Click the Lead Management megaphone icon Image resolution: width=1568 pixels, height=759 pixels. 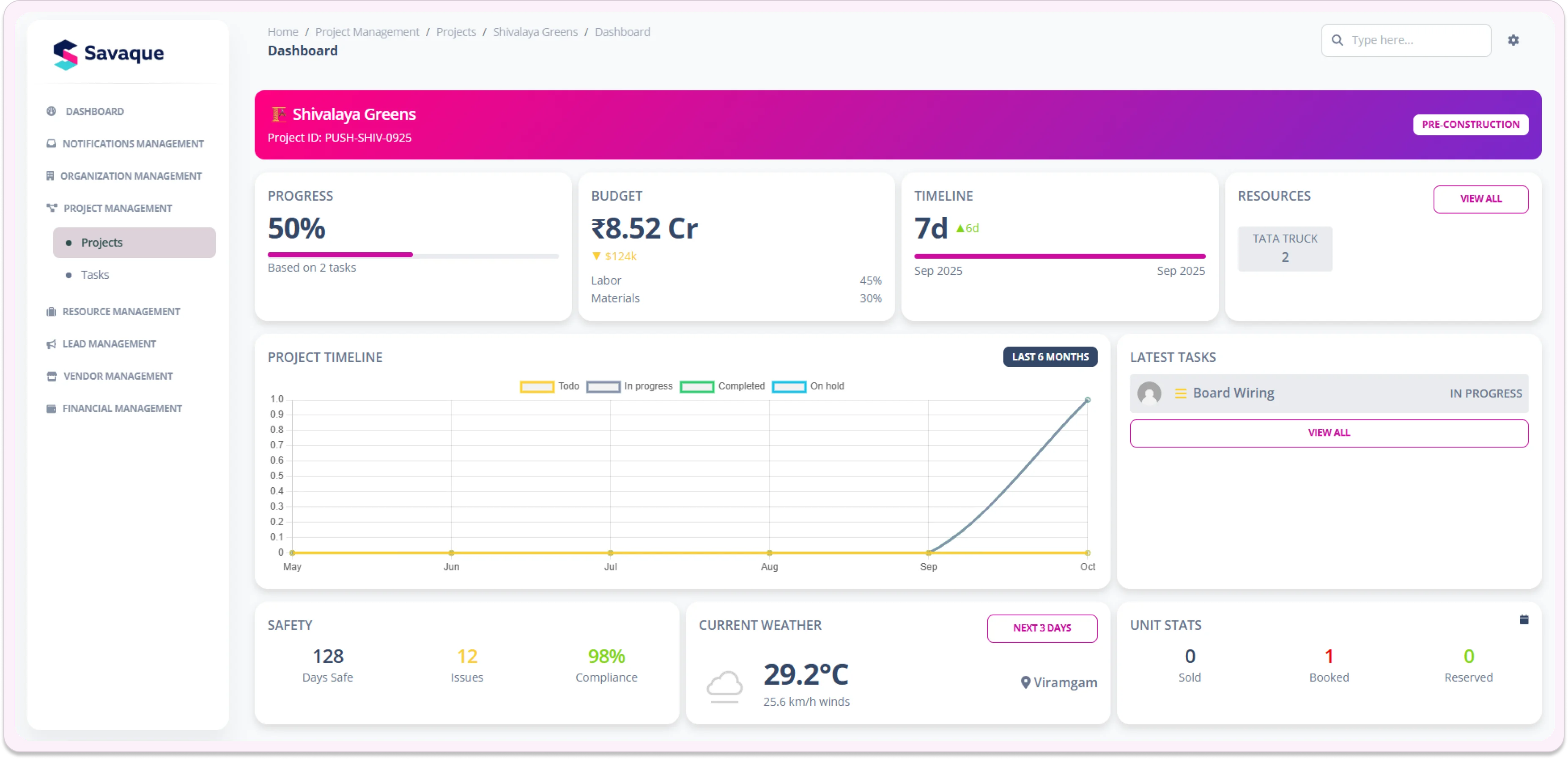point(51,344)
